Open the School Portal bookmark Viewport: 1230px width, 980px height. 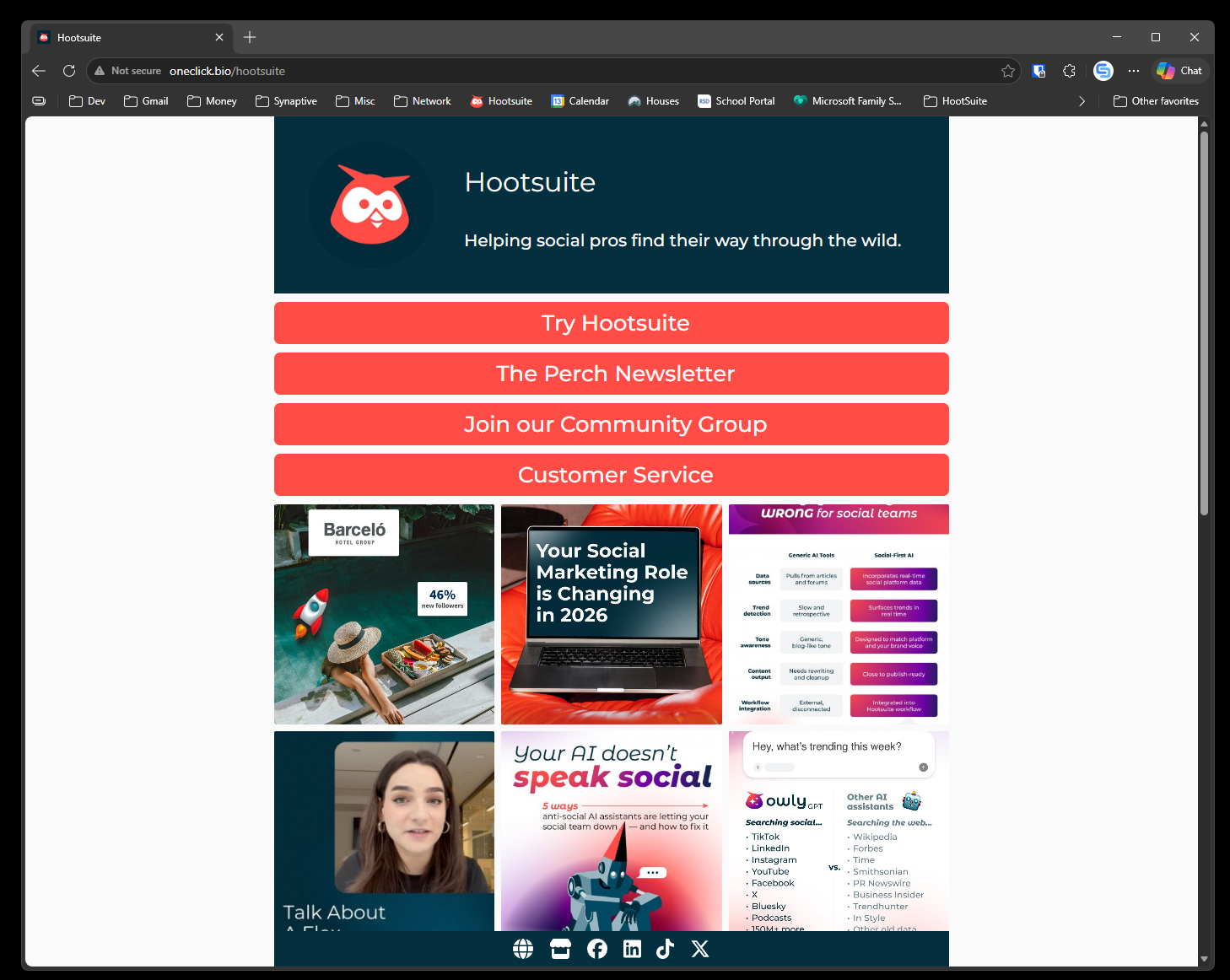736,101
